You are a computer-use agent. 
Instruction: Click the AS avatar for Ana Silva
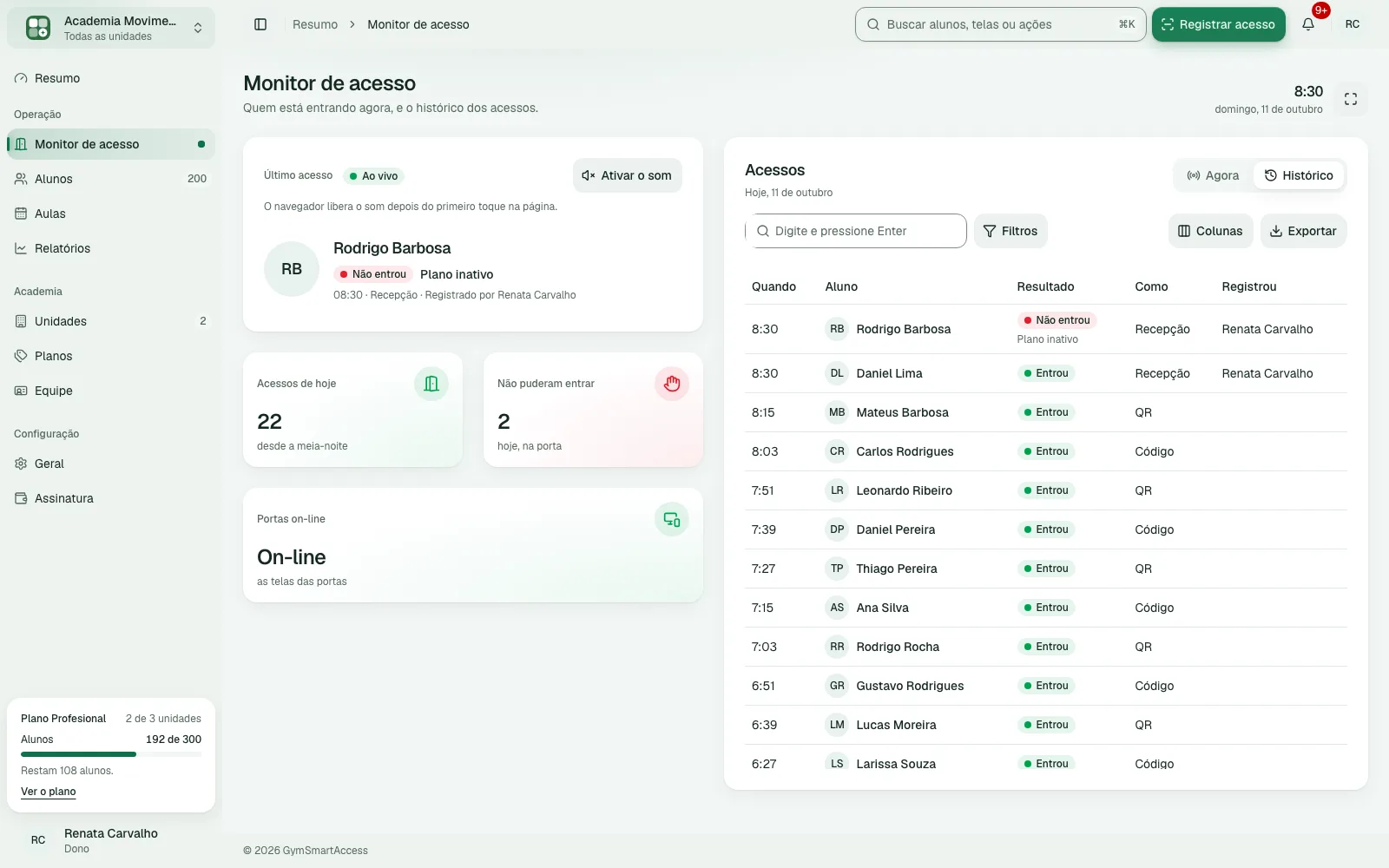pyautogui.click(x=837, y=608)
